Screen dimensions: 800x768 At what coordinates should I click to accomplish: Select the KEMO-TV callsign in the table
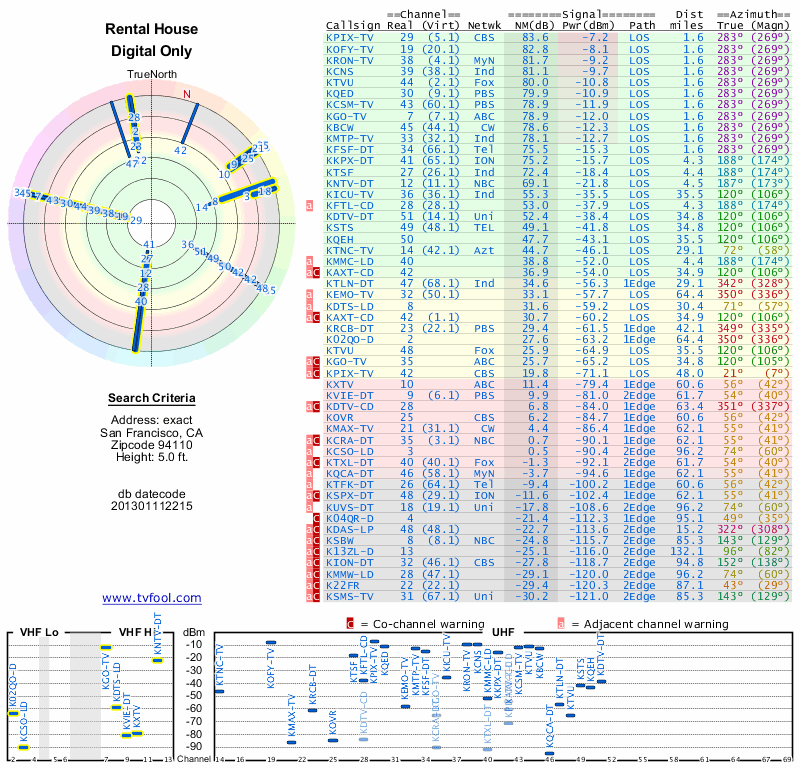[349, 295]
